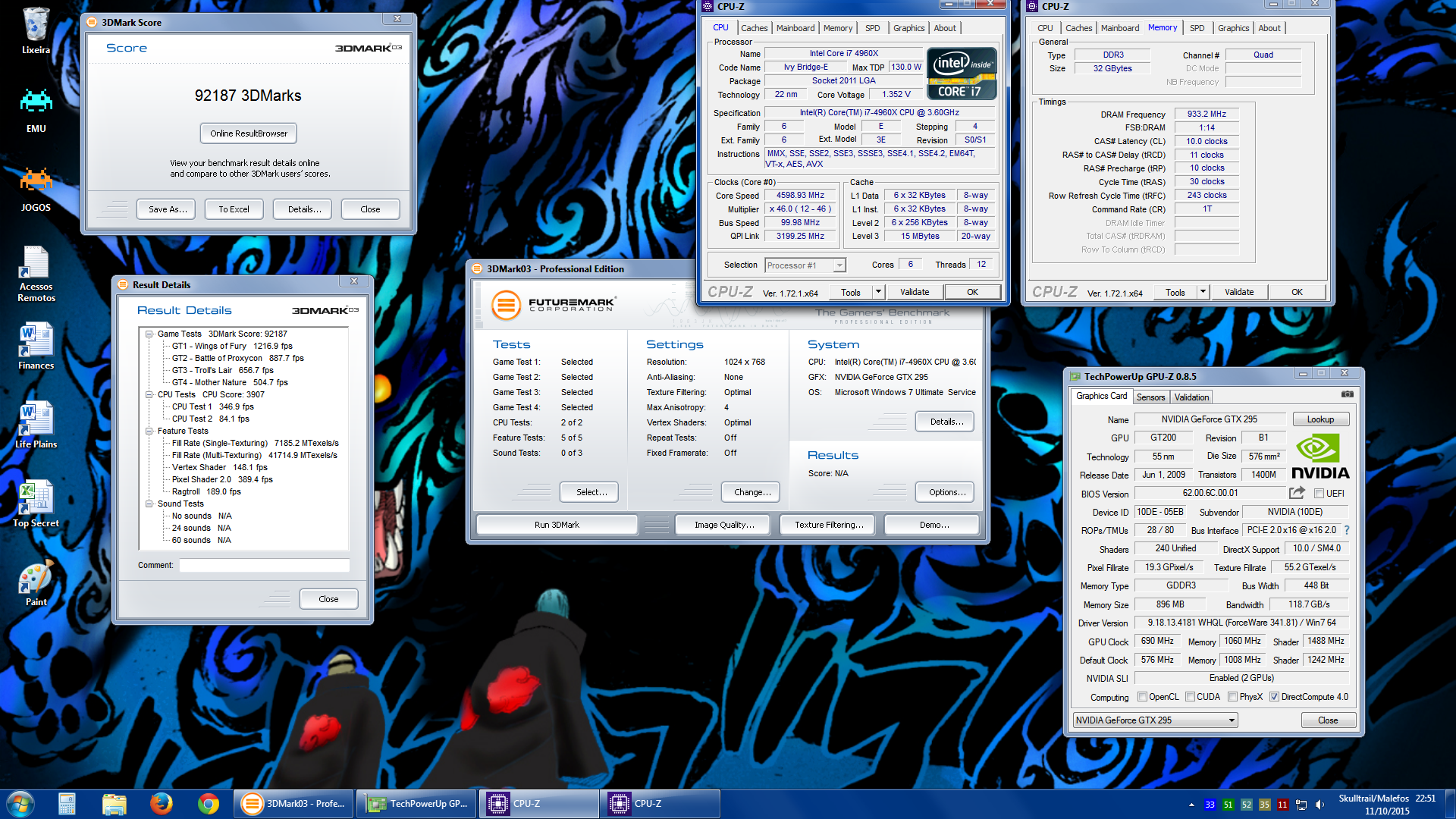Click the To Excel button
The image size is (1456, 819).
pyautogui.click(x=234, y=209)
